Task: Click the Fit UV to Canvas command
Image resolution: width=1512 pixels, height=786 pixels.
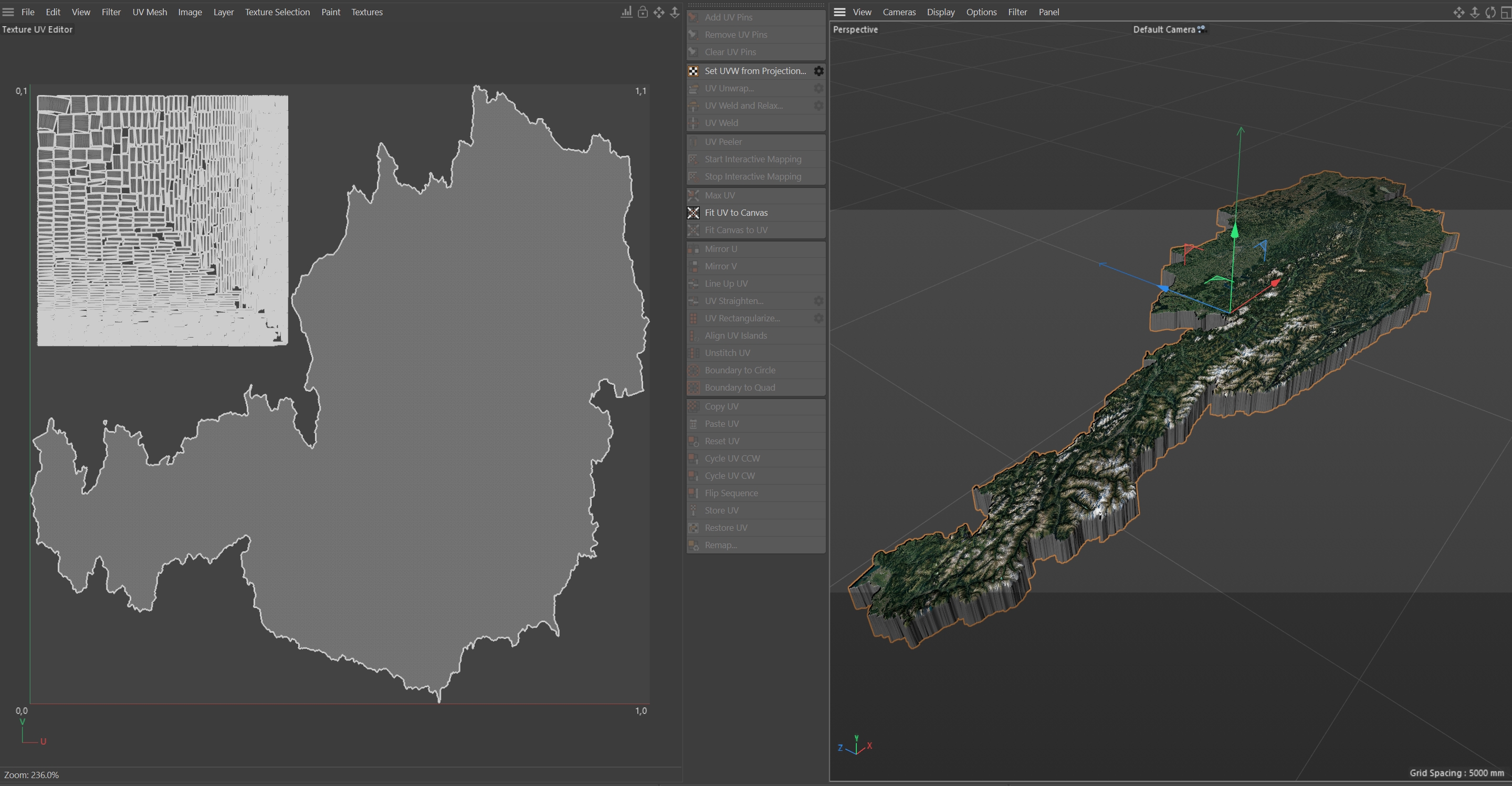Action: [736, 213]
